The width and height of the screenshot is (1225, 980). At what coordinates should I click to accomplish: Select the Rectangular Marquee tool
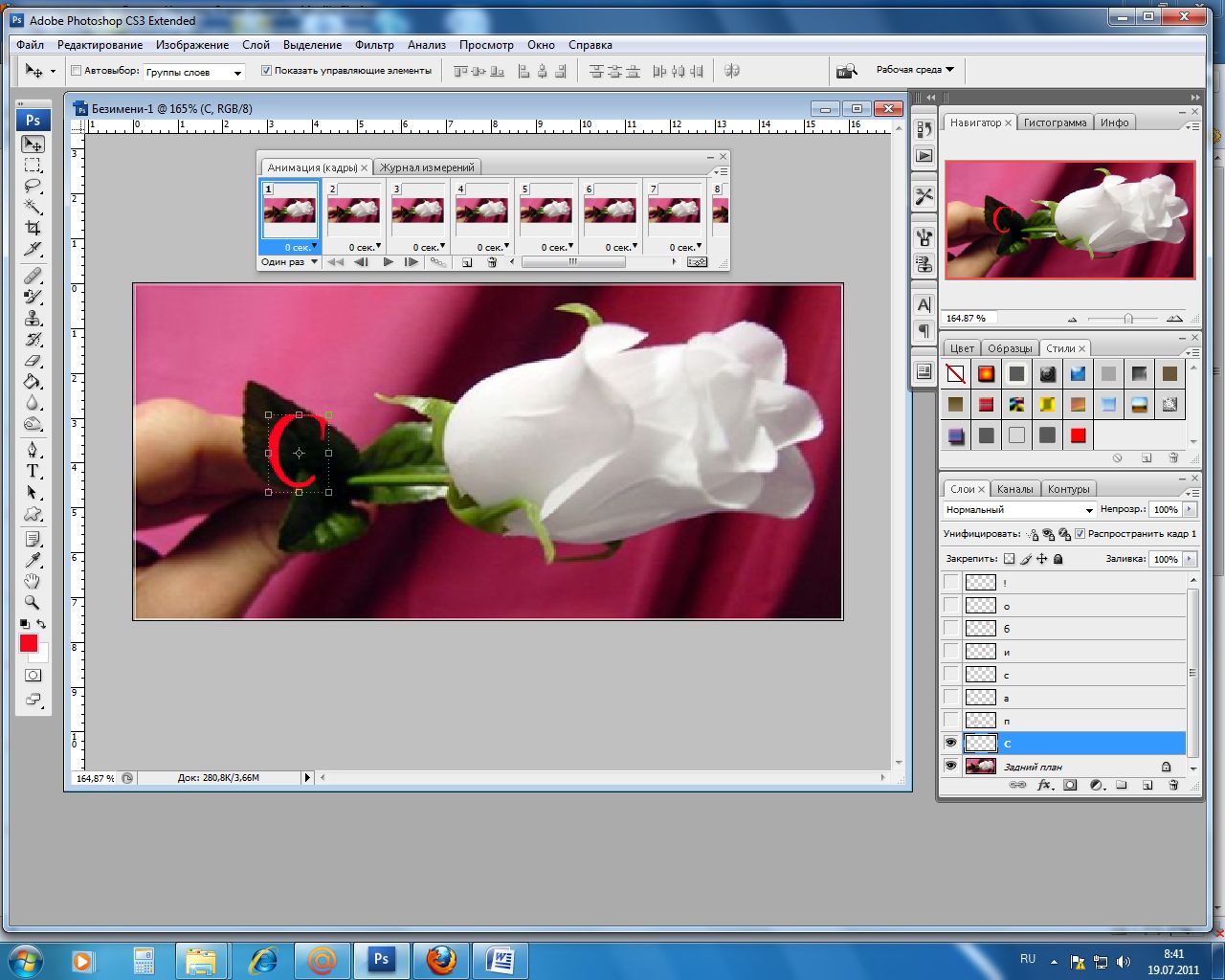click(33, 165)
